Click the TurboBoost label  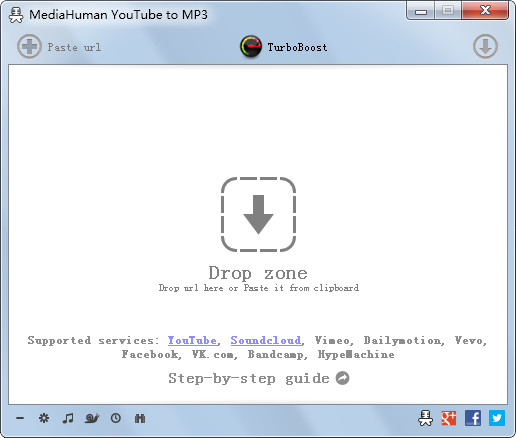coord(297,47)
